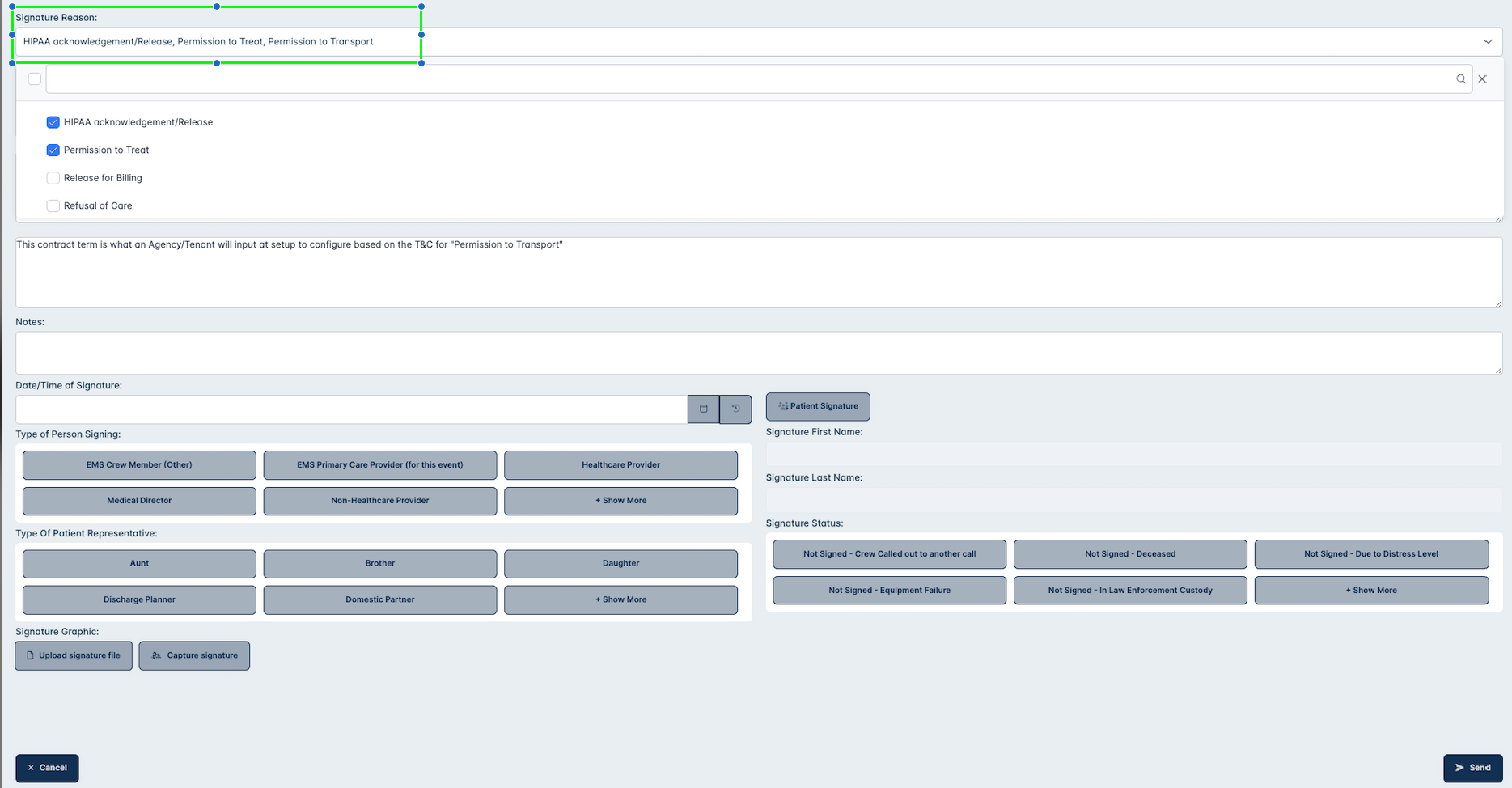The height and width of the screenshot is (788, 1512).
Task: Upload signature file
Action: click(74, 655)
